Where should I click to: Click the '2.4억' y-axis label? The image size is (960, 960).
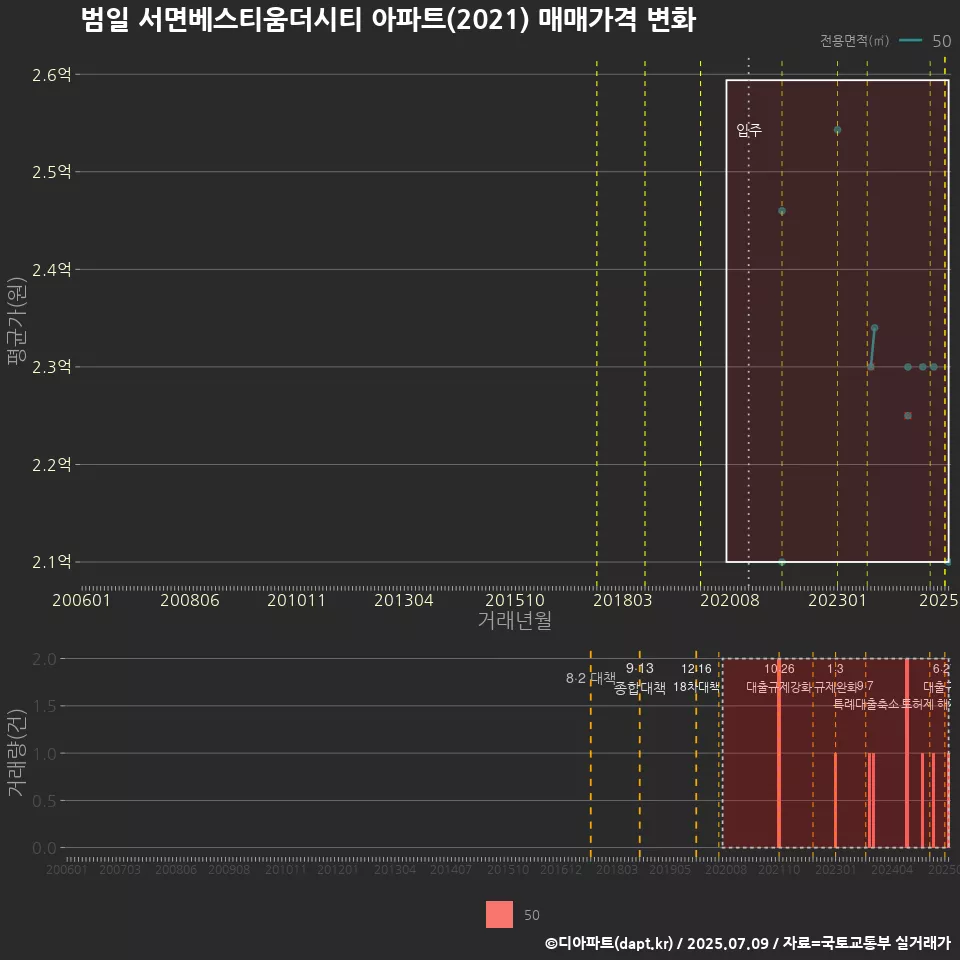tap(51, 269)
